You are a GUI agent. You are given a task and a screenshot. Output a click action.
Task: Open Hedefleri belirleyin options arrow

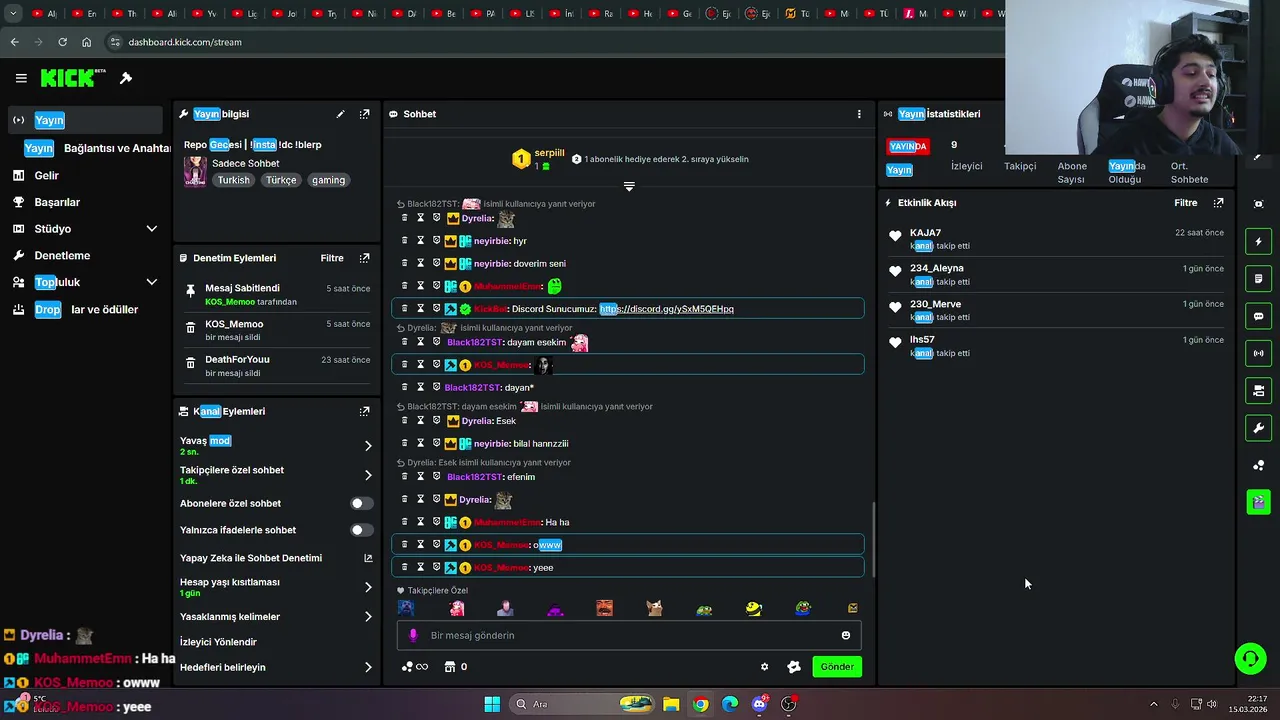[368, 667]
